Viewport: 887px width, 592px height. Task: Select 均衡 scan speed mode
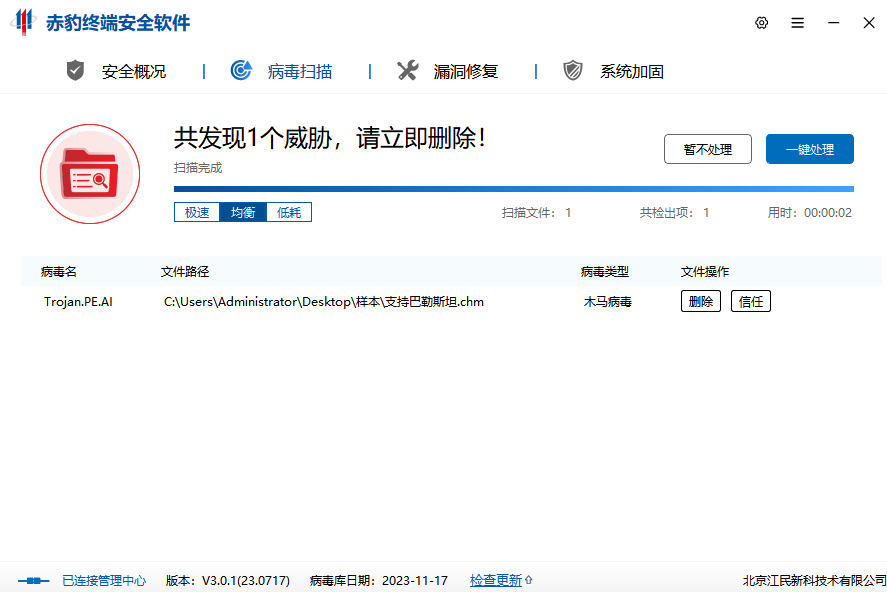(243, 212)
